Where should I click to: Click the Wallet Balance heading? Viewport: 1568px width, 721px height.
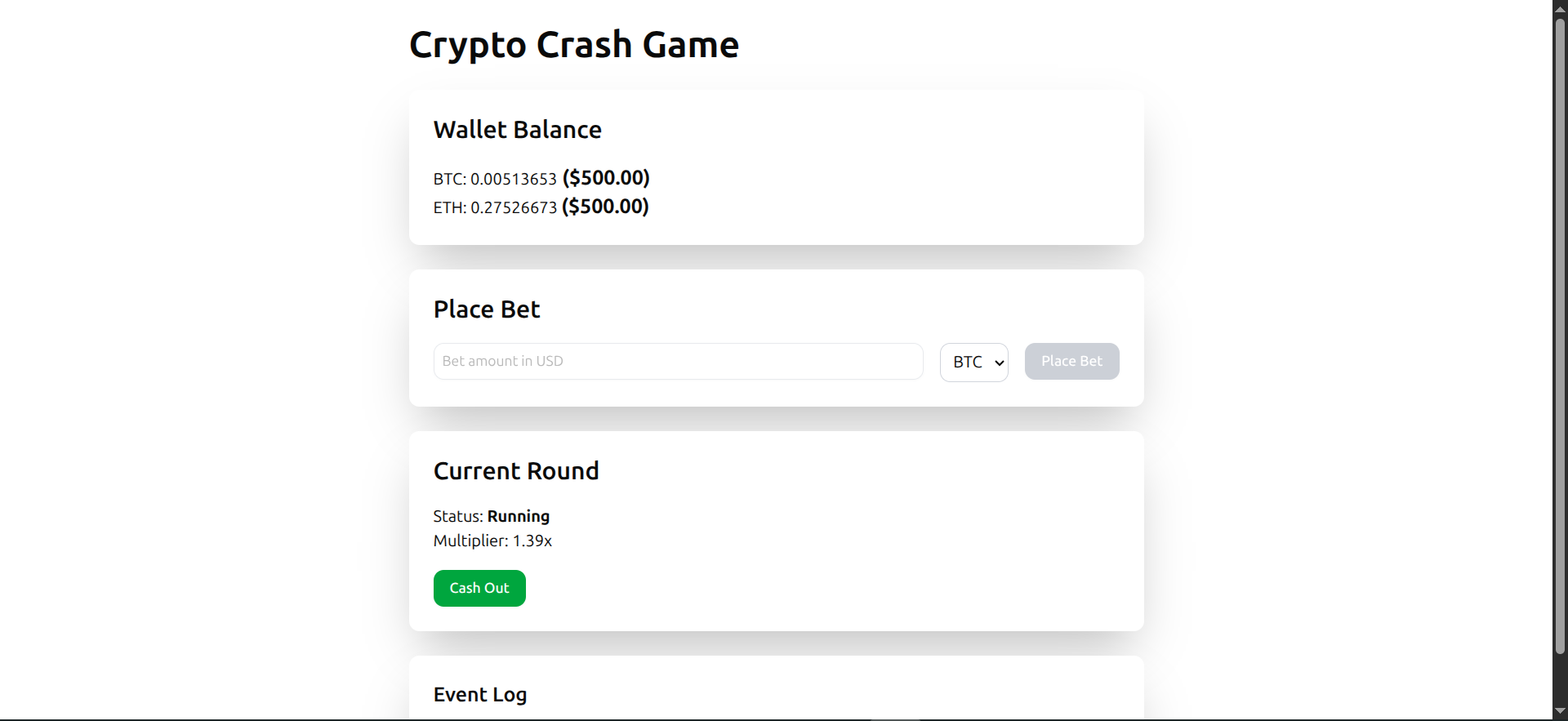point(518,130)
